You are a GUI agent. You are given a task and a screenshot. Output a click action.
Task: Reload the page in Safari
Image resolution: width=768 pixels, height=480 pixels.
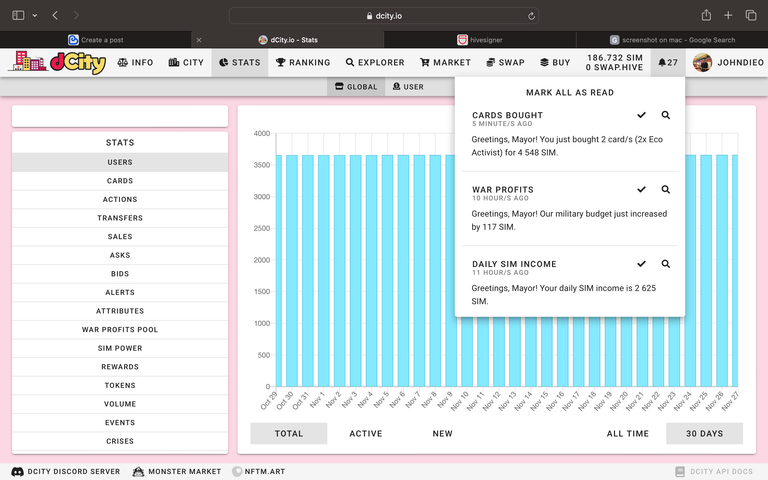pyautogui.click(x=531, y=16)
